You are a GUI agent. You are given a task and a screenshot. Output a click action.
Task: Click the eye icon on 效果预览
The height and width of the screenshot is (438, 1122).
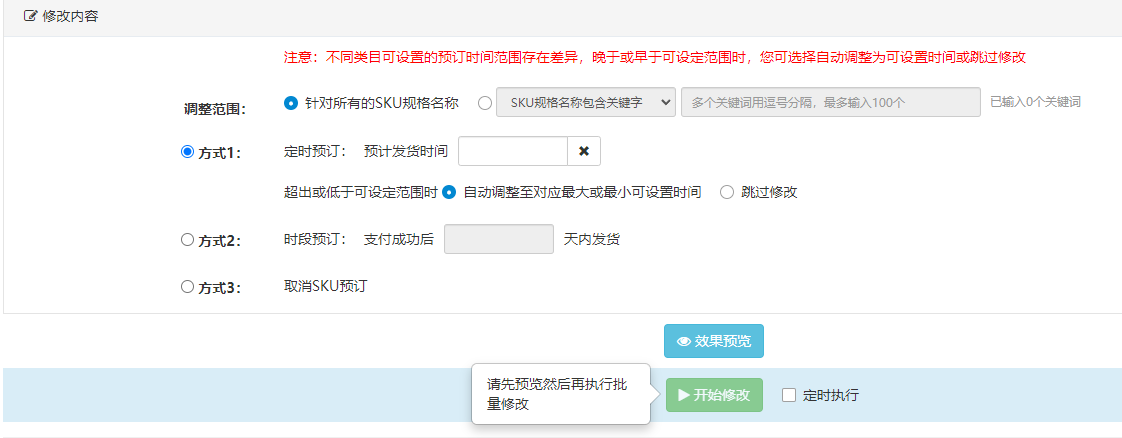pos(683,341)
